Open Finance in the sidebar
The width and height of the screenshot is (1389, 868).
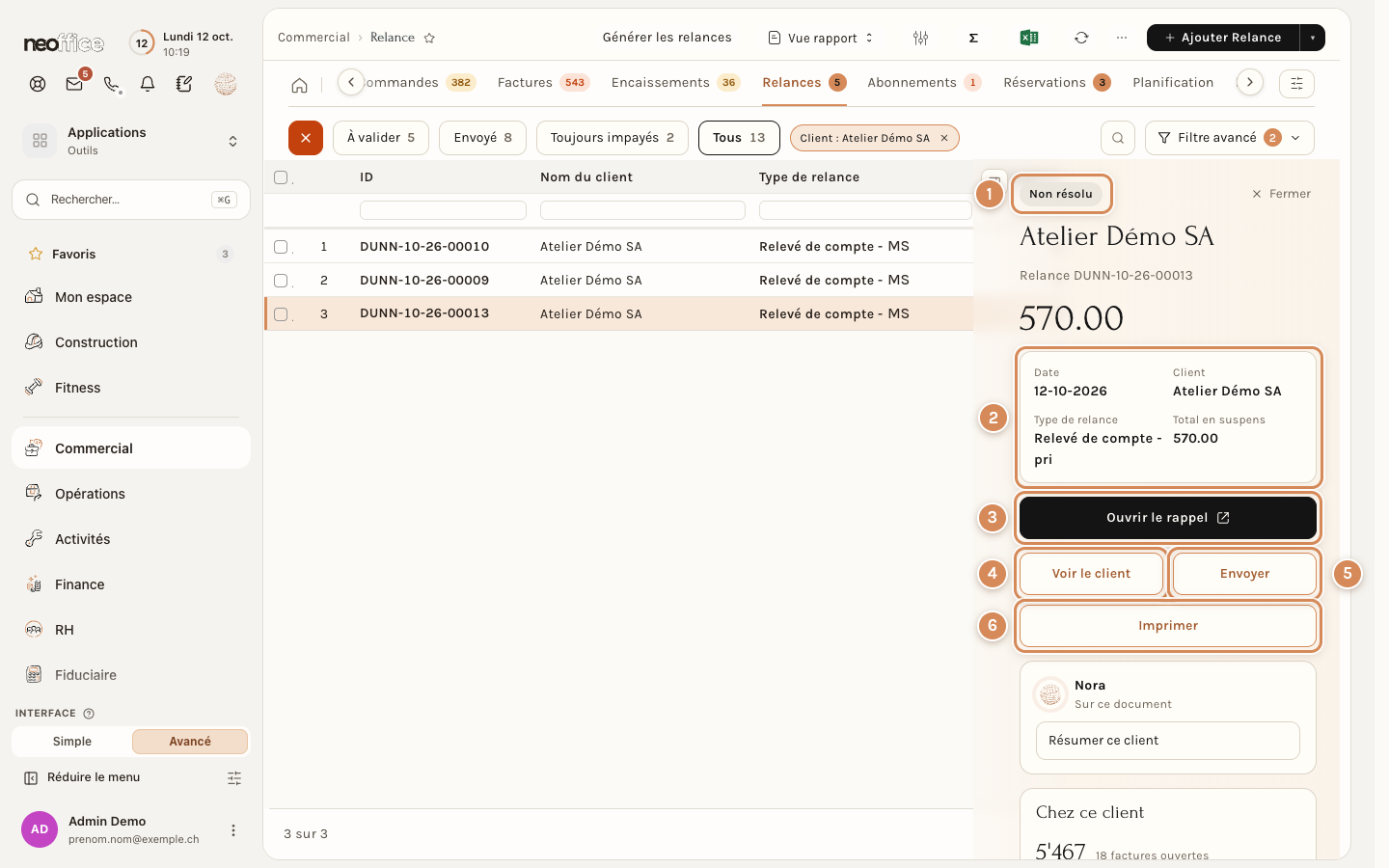[131, 584]
